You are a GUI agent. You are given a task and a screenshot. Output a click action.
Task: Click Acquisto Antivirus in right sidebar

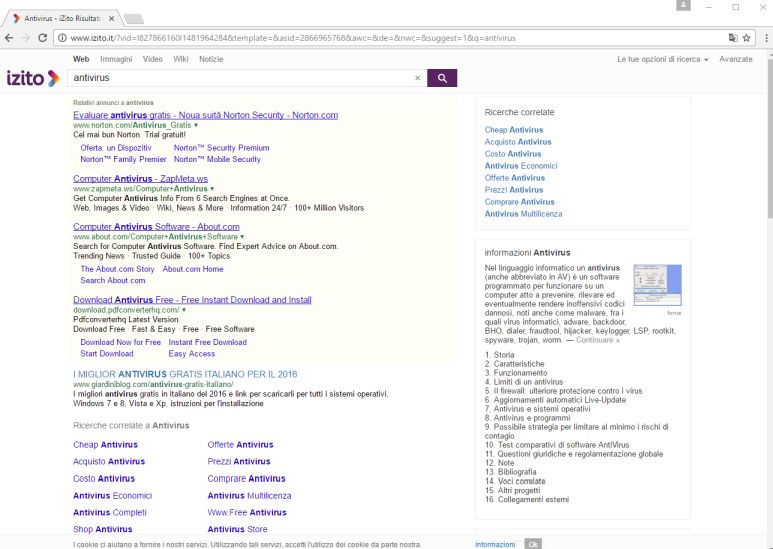coord(518,142)
